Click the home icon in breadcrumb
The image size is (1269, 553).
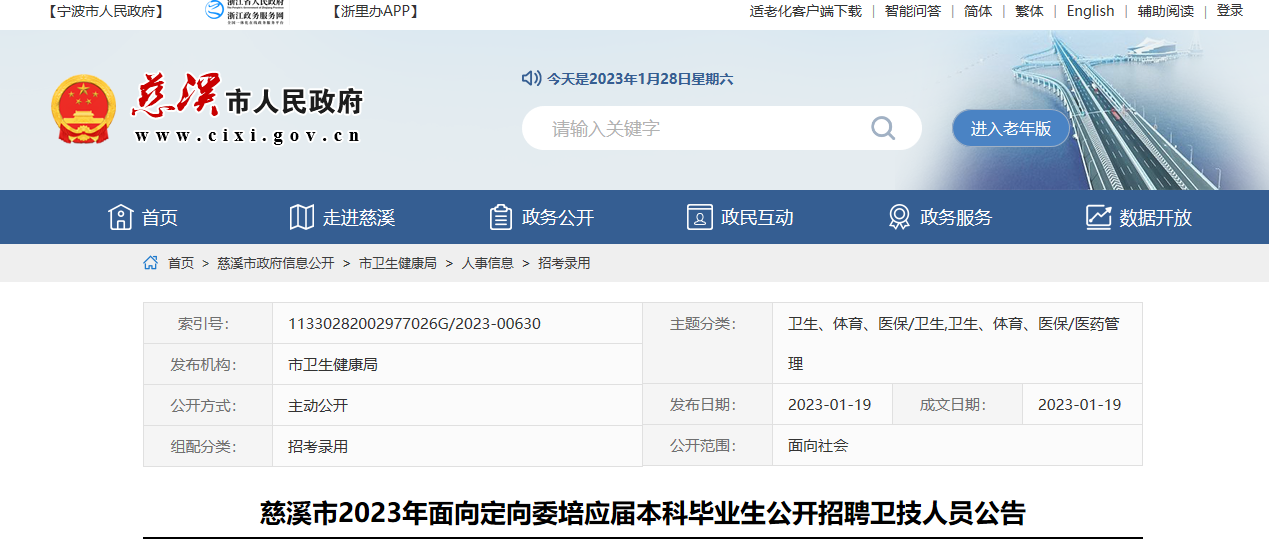point(151,263)
